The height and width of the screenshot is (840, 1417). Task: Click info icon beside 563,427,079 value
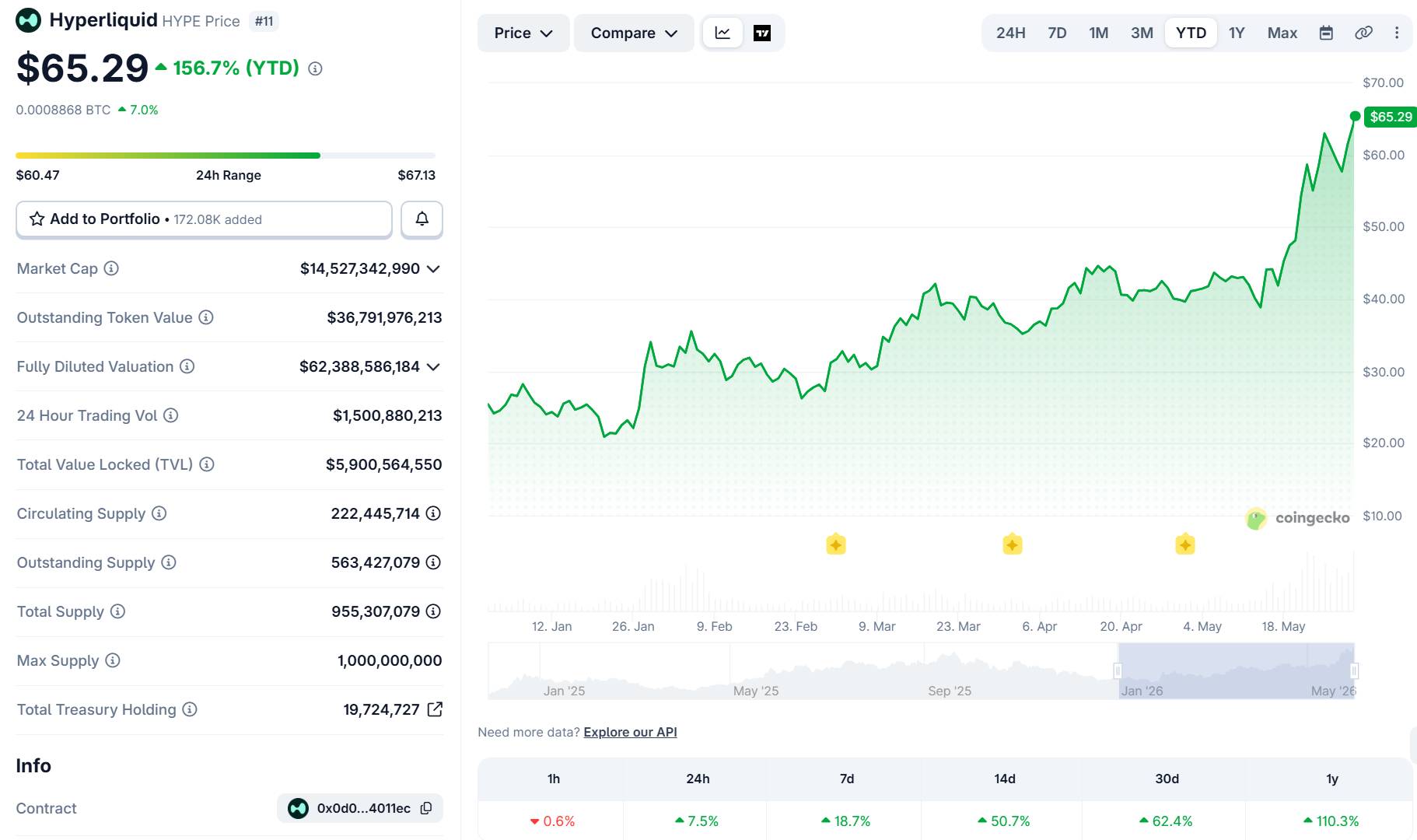[x=434, y=562]
